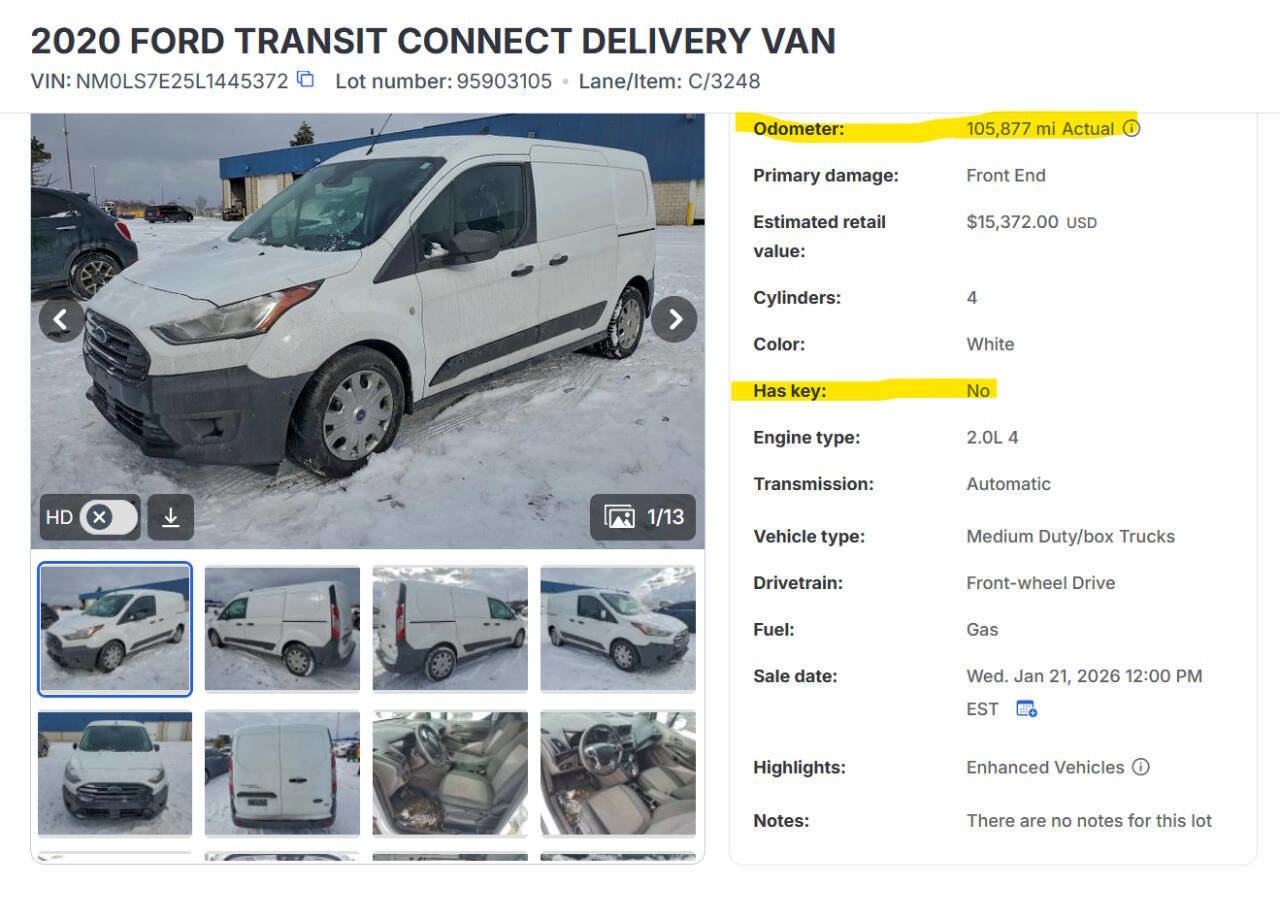Open the Notes section for this lot
Screen dimensions: 1280x916
(779, 820)
